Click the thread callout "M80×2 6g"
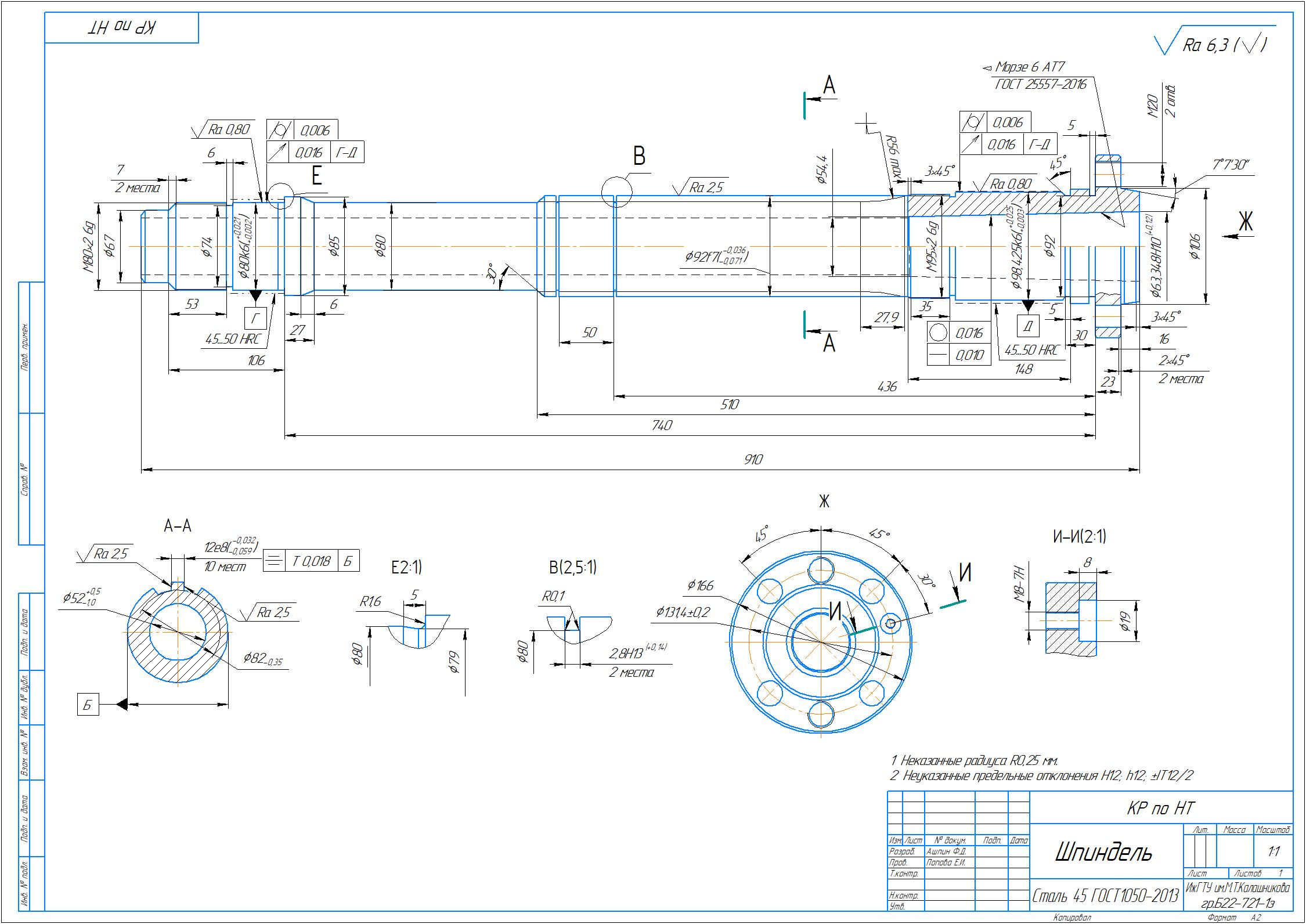 89,247
